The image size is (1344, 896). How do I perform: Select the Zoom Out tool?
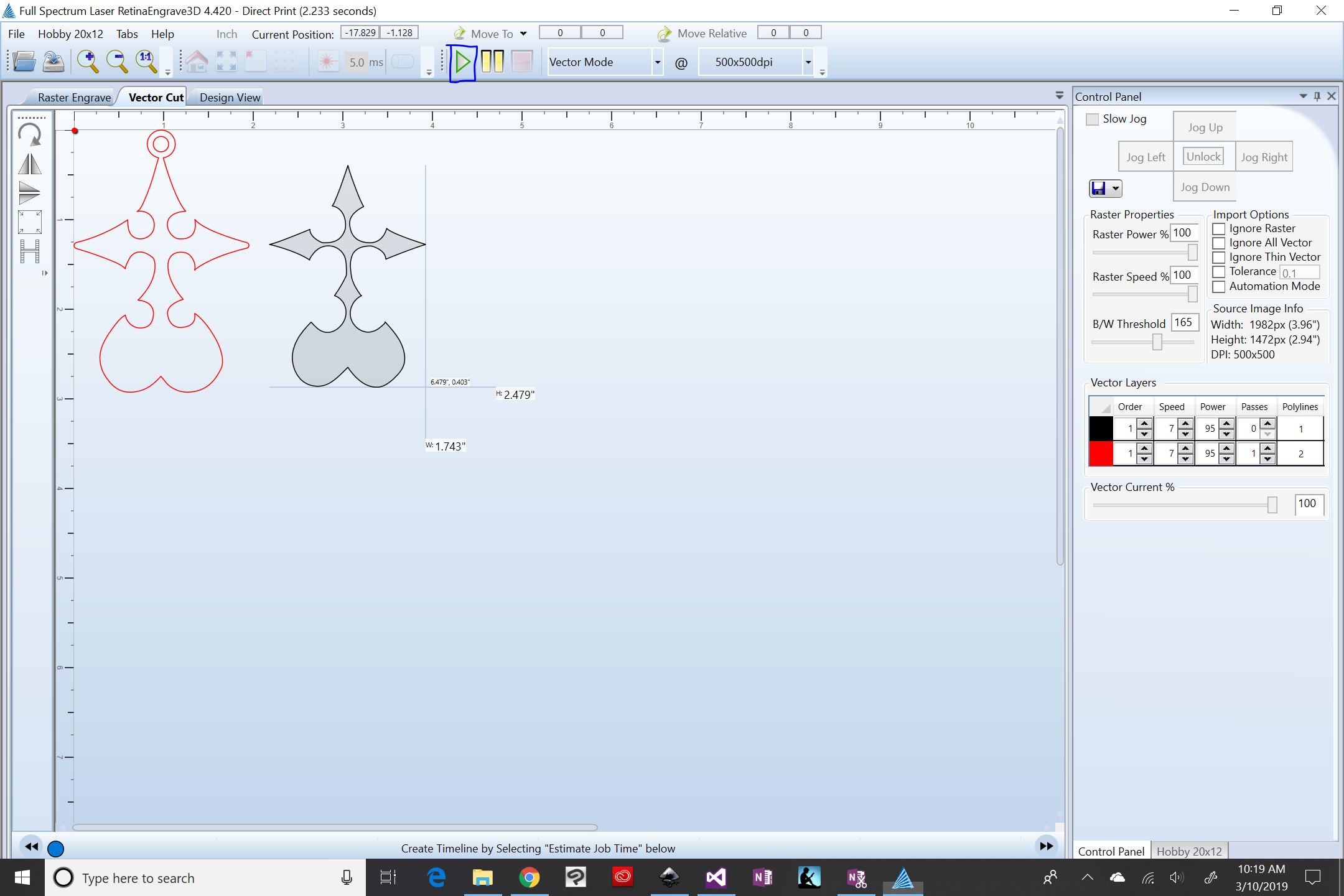[116, 62]
